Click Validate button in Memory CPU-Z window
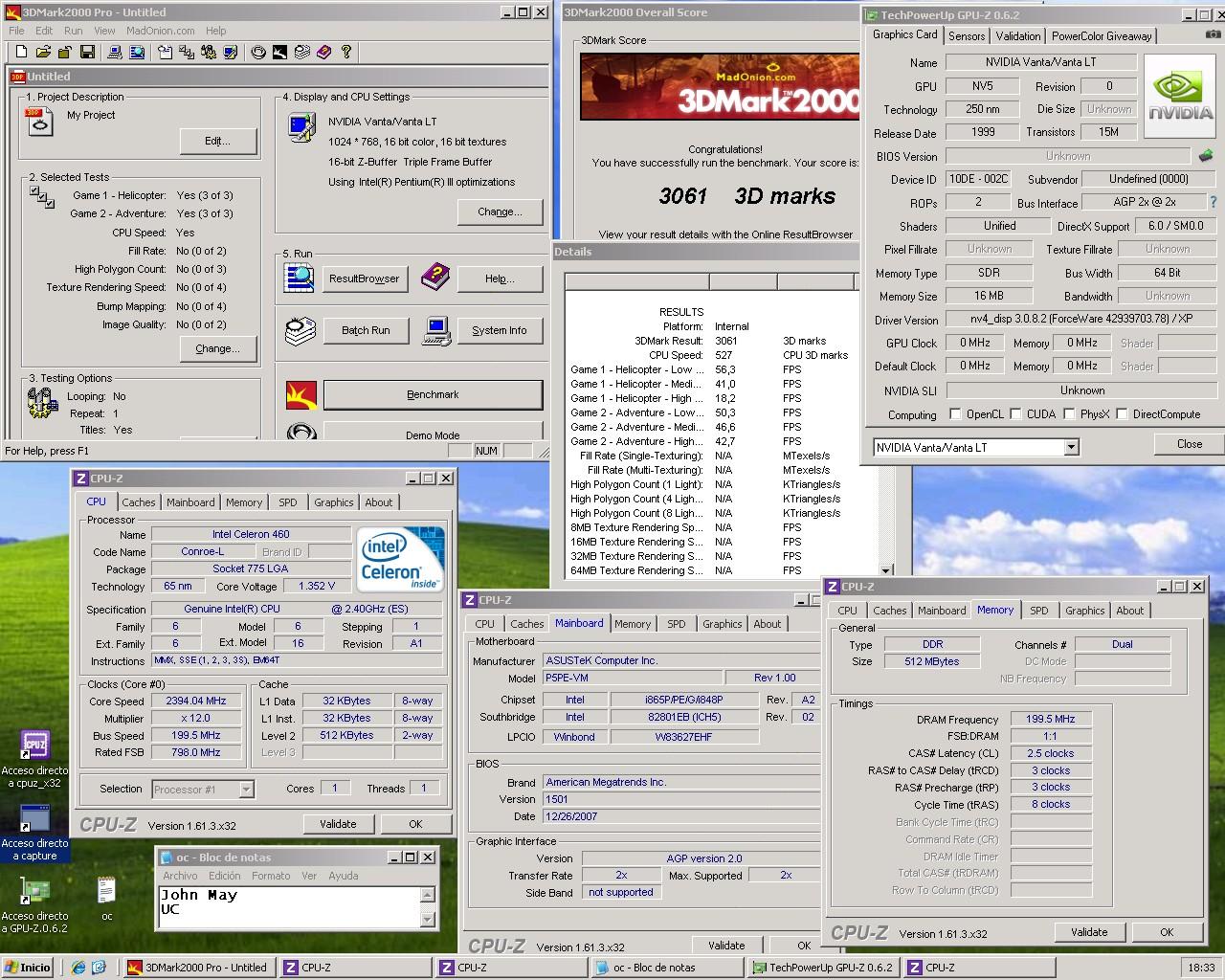Screen dimensions: 1225x980 click(x=1089, y=932)
